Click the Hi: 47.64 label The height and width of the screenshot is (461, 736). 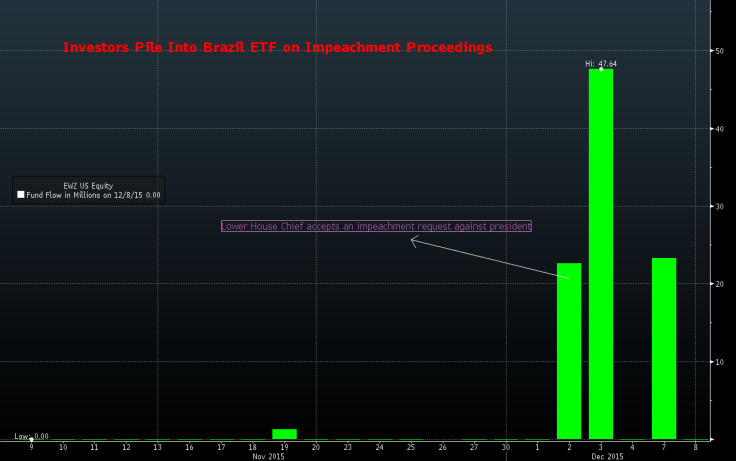(x=601, y=63)
